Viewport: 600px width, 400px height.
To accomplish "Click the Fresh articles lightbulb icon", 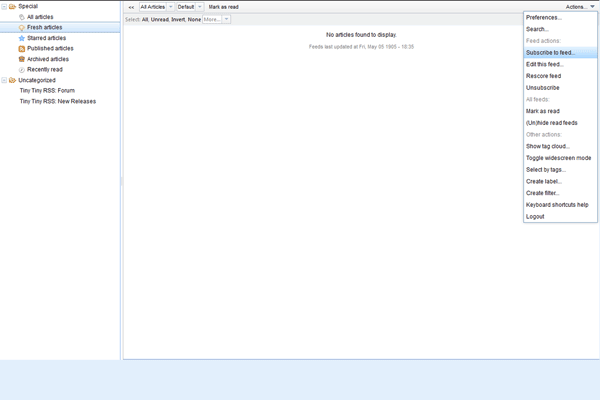I will point(22,27).
